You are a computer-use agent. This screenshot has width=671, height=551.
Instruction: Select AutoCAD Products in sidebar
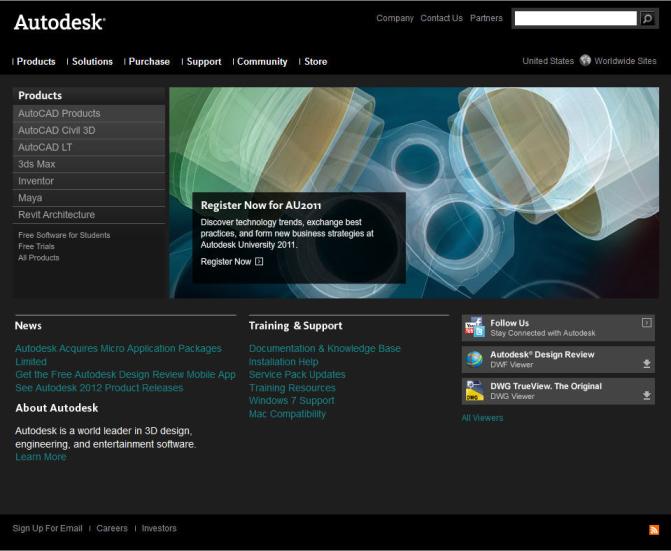coord(89,113)
